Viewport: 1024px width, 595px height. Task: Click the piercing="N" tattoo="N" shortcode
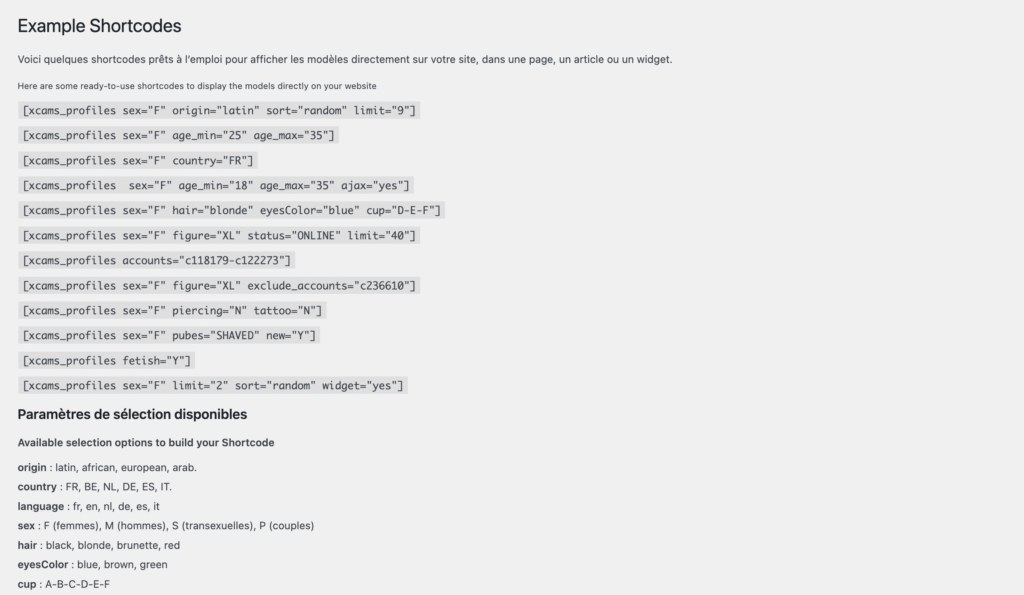coord(172,310)
